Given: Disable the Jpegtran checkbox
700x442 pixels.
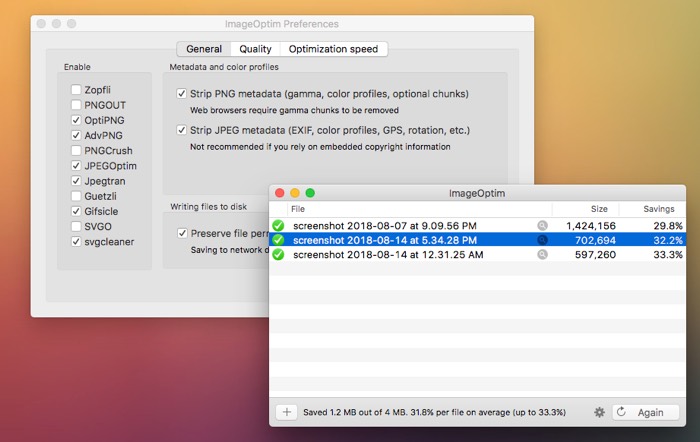Looking at the screenshot, I should (x=76, y=181).
